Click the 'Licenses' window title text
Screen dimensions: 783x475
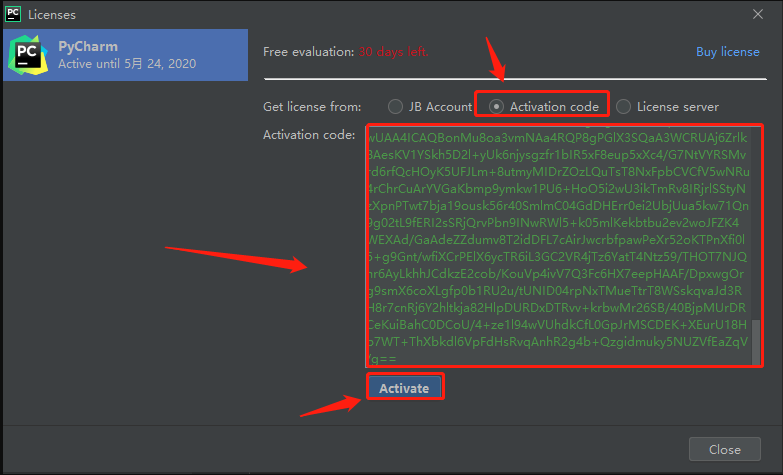pyautogui.click(x=52, y=15)
